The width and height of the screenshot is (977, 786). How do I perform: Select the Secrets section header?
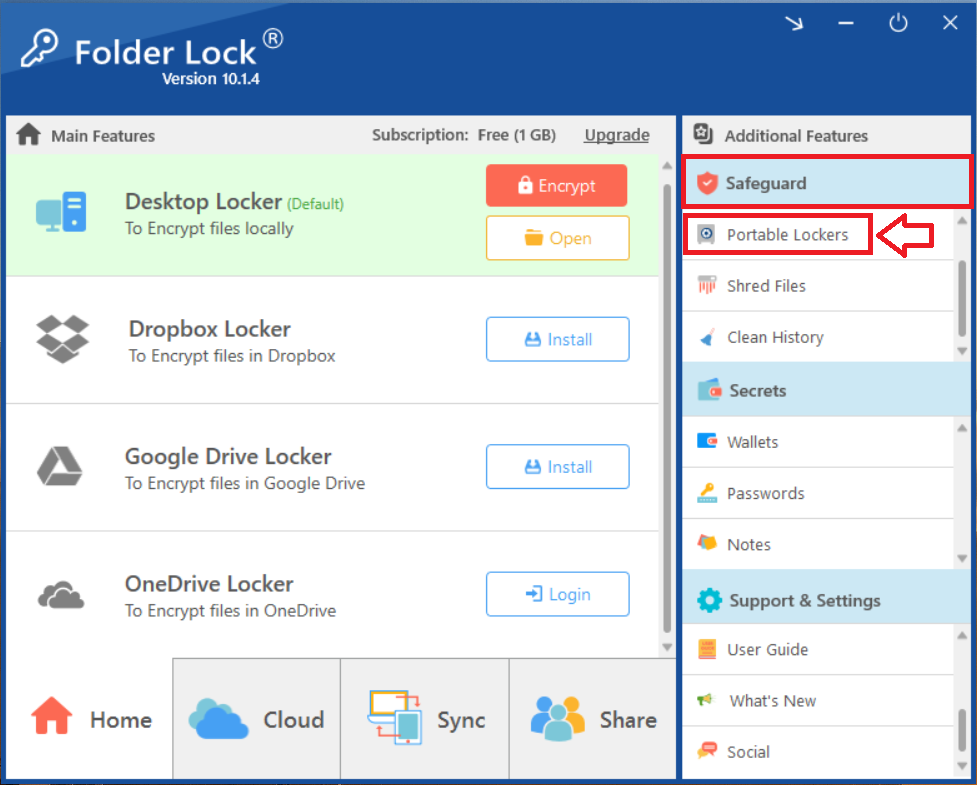click(x=827, y=390)
